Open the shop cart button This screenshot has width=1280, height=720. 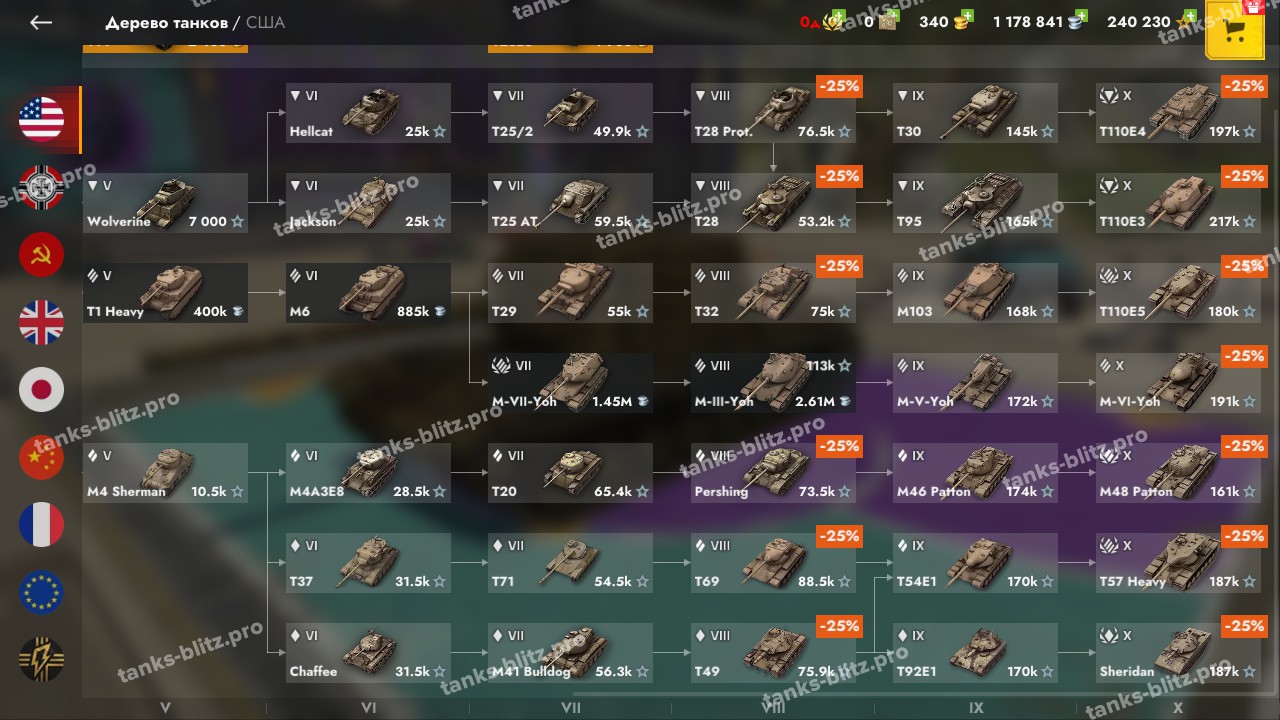pyautogui.click(x=1234, y=32)
